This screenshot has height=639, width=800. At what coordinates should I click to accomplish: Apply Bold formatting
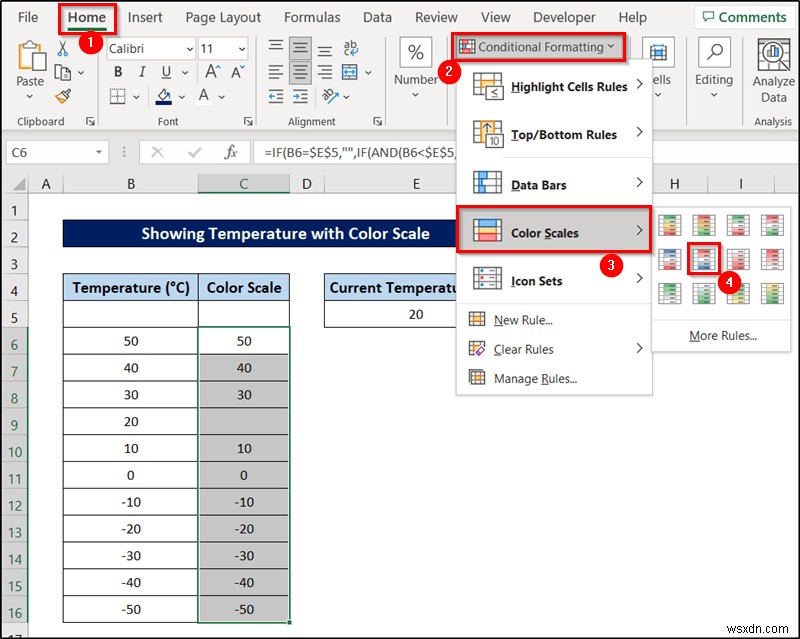click(x=117, y=72)
